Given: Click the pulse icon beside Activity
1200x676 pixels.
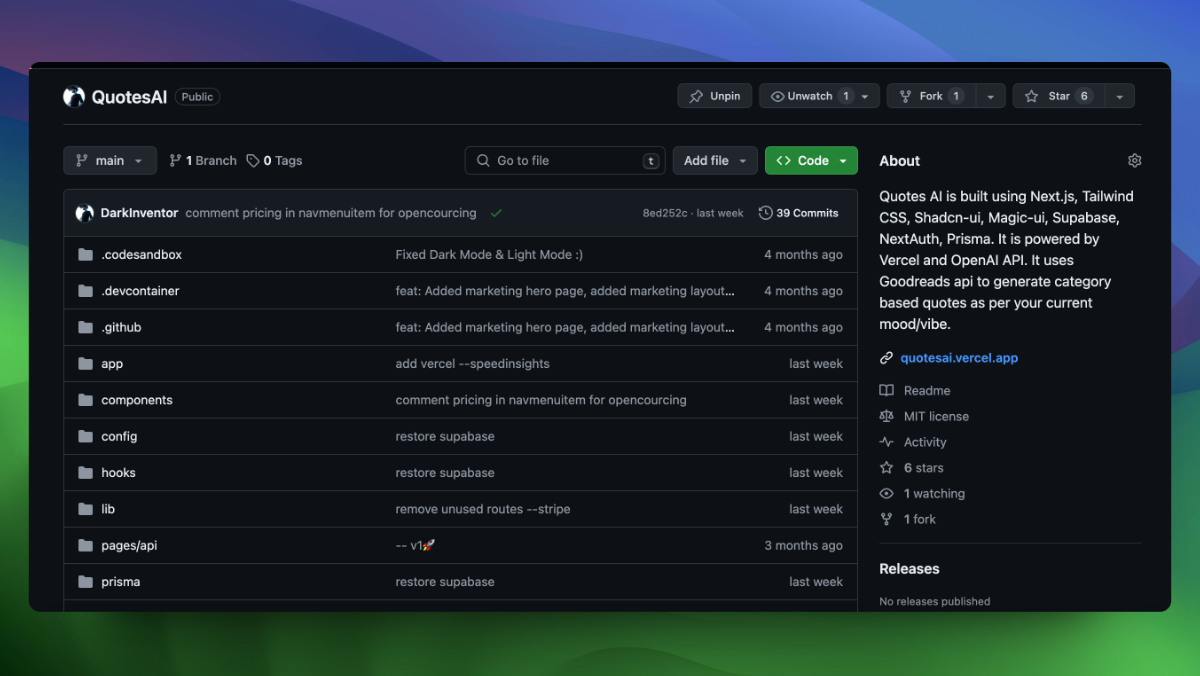Looking at the screenshot, I should [x=886, y=442].
